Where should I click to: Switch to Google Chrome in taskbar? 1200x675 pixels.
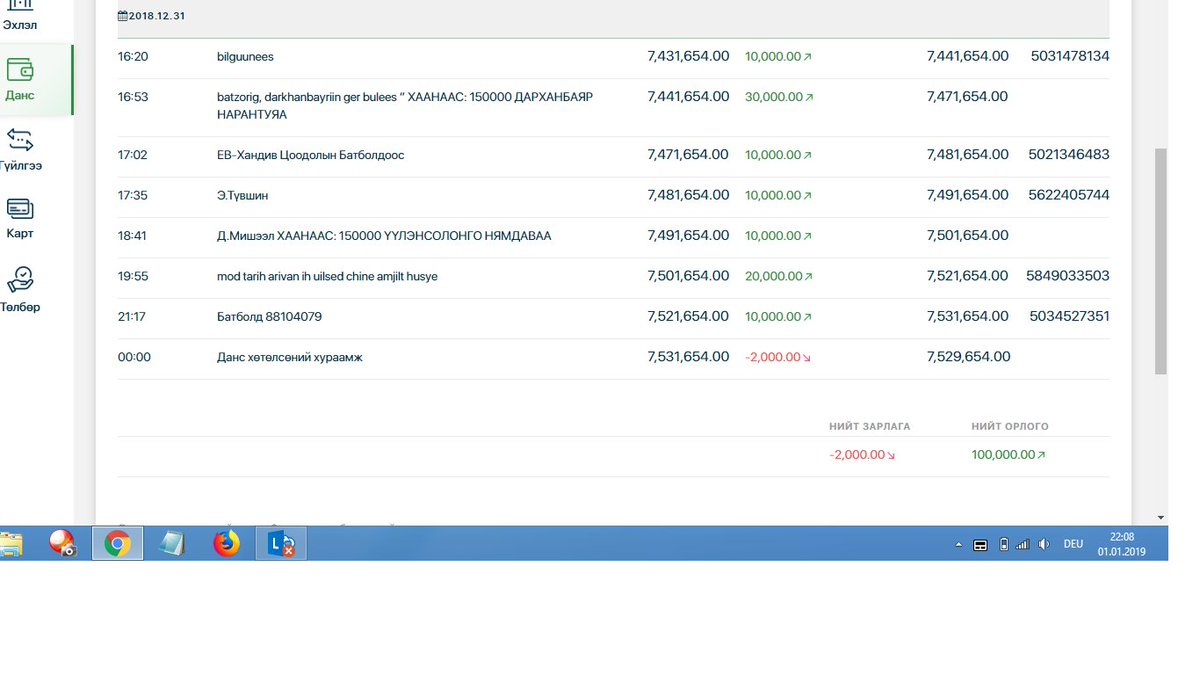point(117,544)
